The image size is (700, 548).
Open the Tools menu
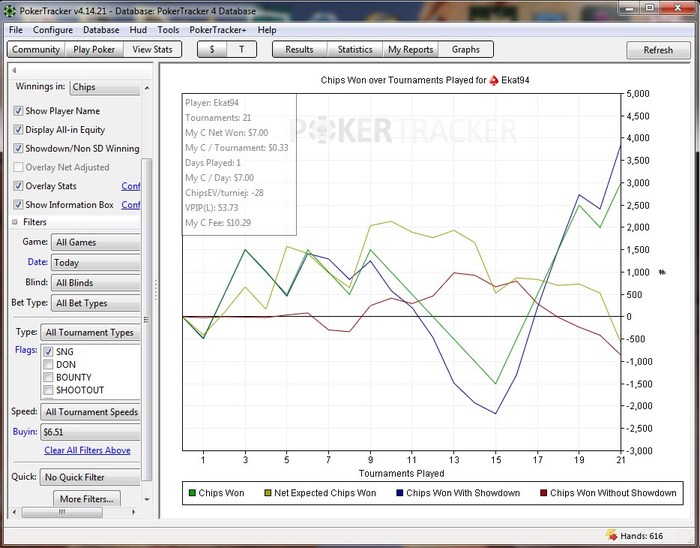pos(168,30)
